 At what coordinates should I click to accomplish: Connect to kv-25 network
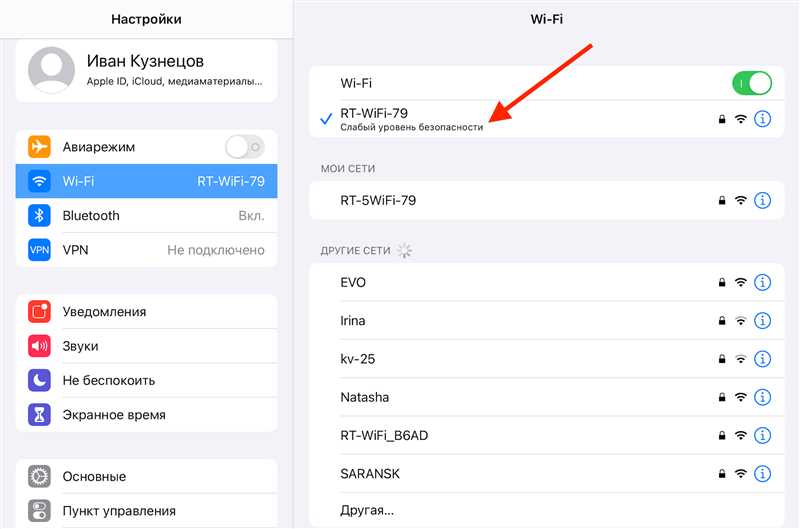[546, 359]
